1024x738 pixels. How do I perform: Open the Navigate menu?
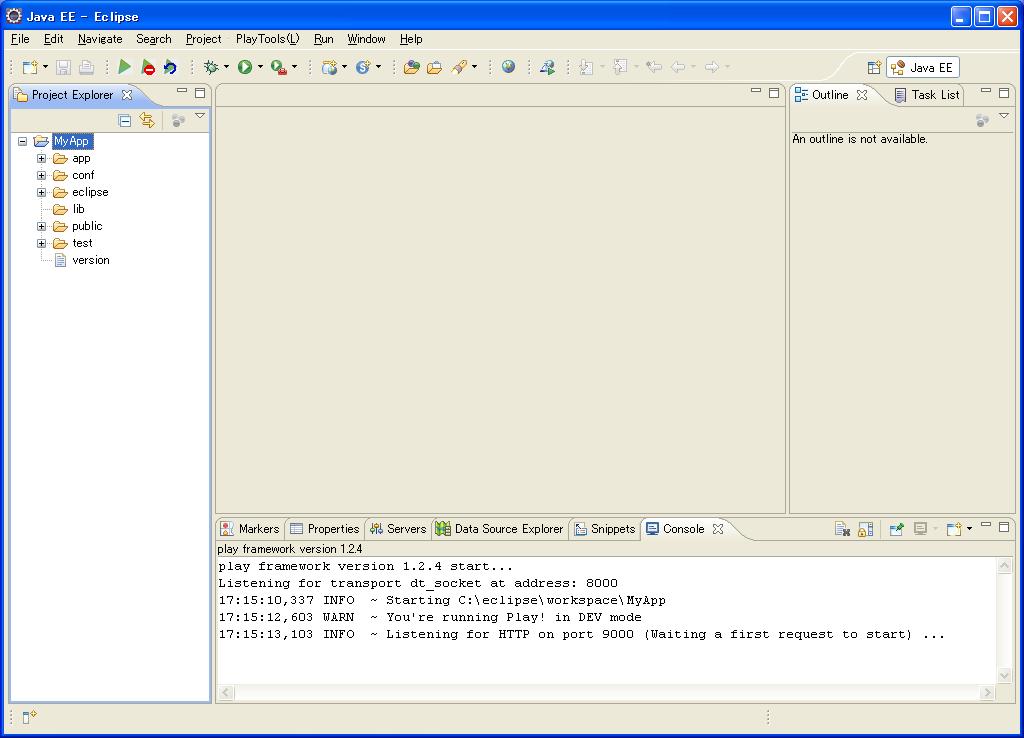point(100,39)
